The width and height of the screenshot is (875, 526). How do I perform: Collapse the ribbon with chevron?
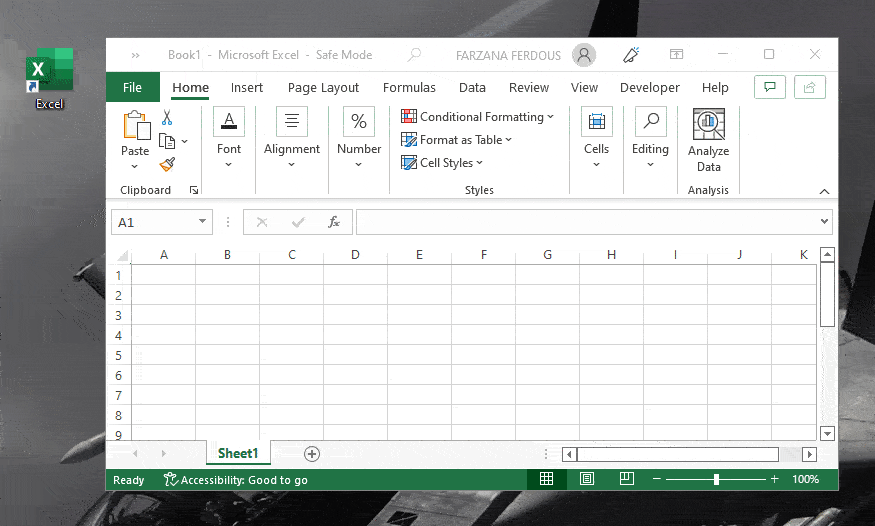click(x=824, y=191)
